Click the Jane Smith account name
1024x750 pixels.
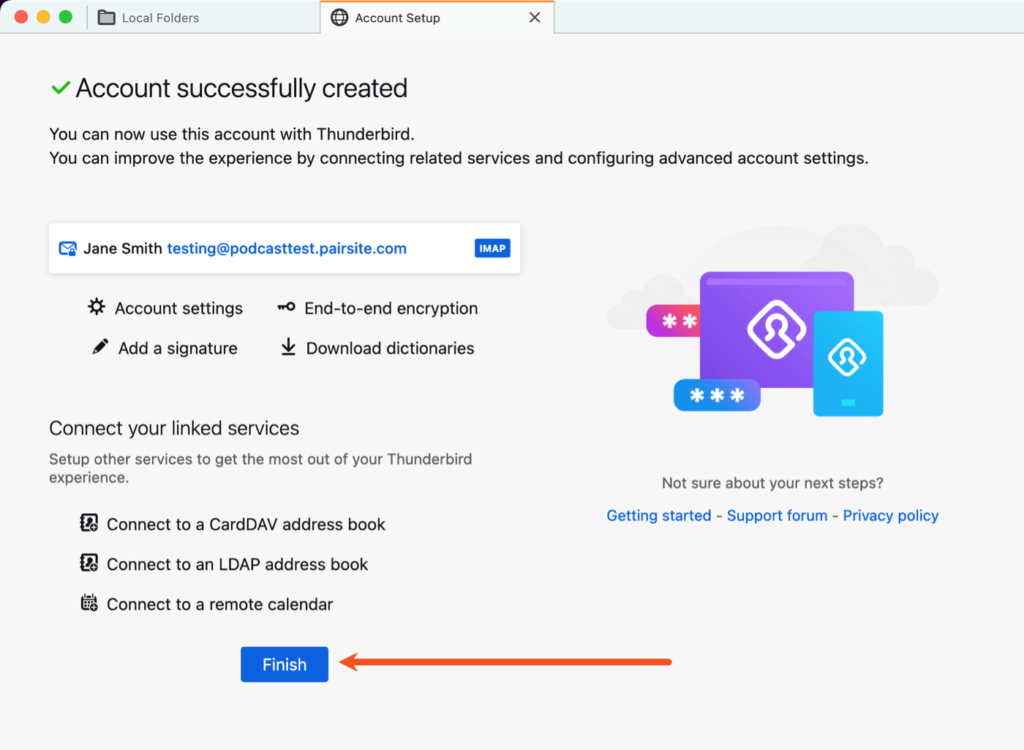(123, 248)
